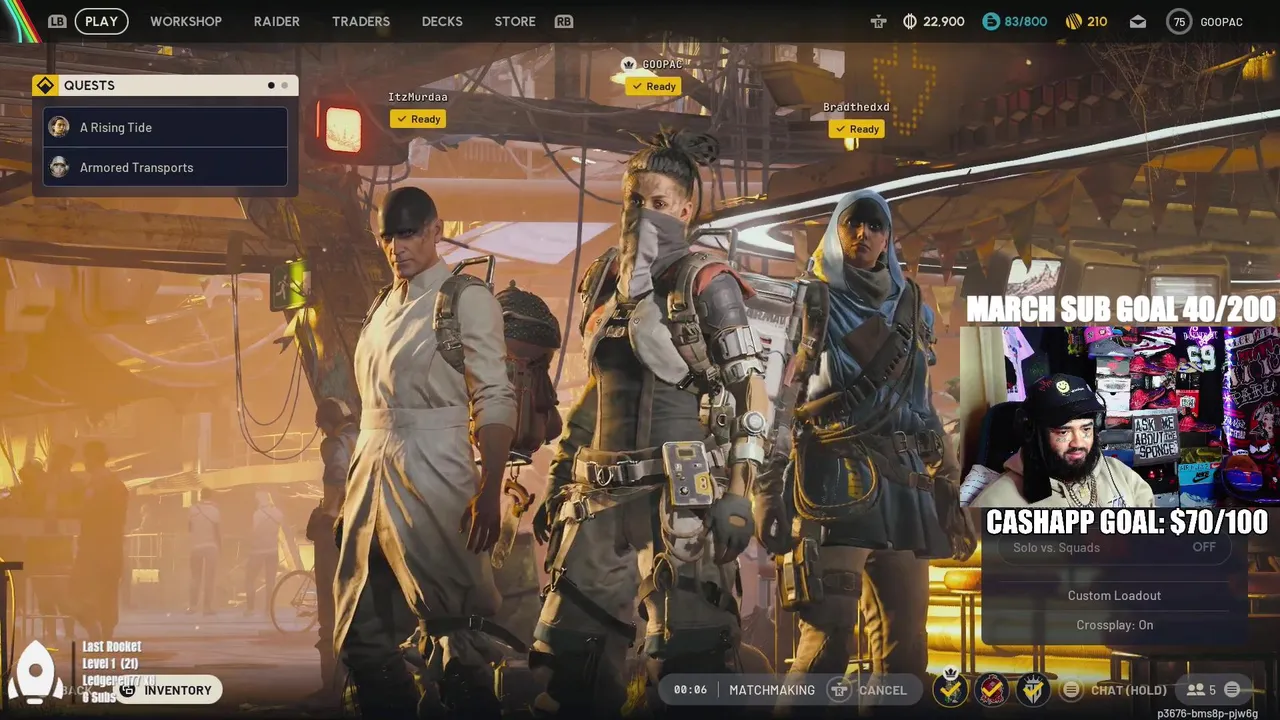Click the streamer webcam overlay
The height and width of the screenshot is (720, 1280).
tap(1120, 417)
